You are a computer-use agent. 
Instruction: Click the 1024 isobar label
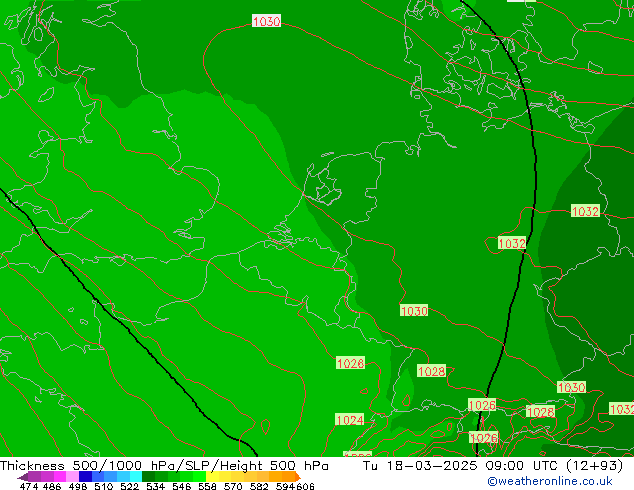(x=350, y=420)
